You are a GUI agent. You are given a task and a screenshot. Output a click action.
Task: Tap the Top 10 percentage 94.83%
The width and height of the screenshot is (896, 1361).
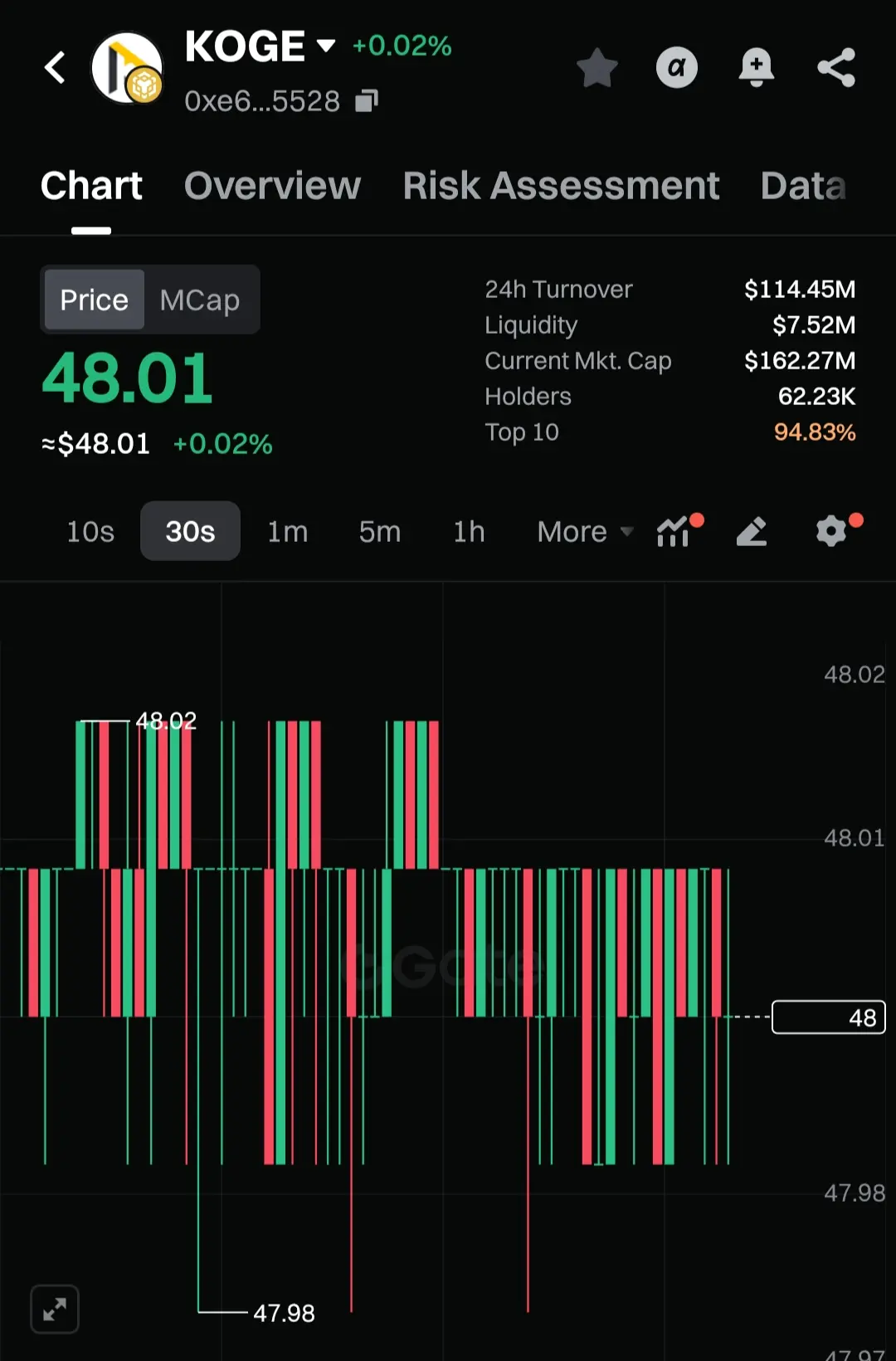coord(815,432)
